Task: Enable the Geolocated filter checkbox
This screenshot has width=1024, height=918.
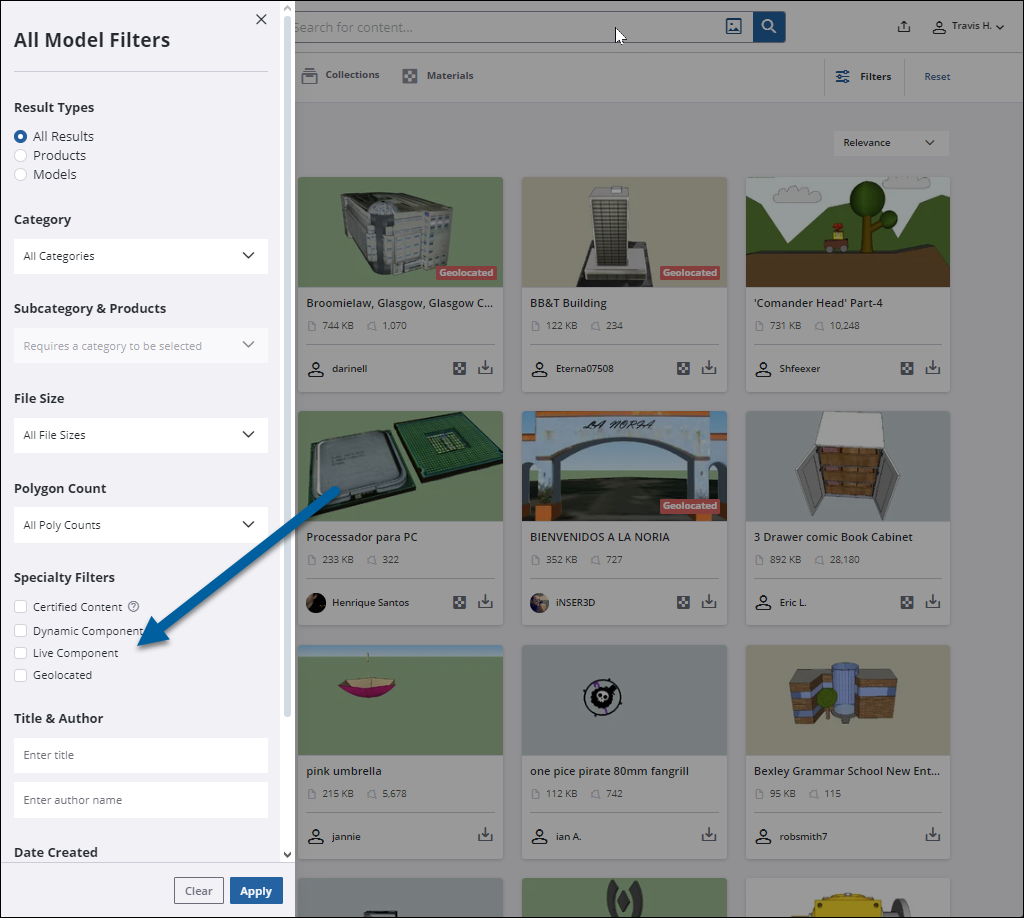Action: (x=20, y=675)
